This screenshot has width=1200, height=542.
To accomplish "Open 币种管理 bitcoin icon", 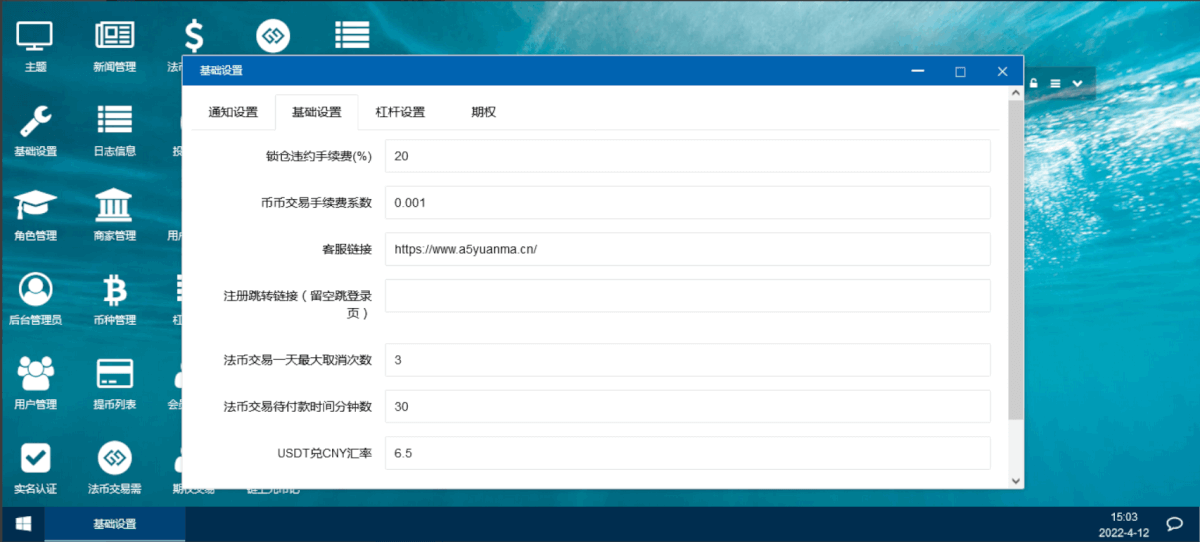I will (114, 299).
